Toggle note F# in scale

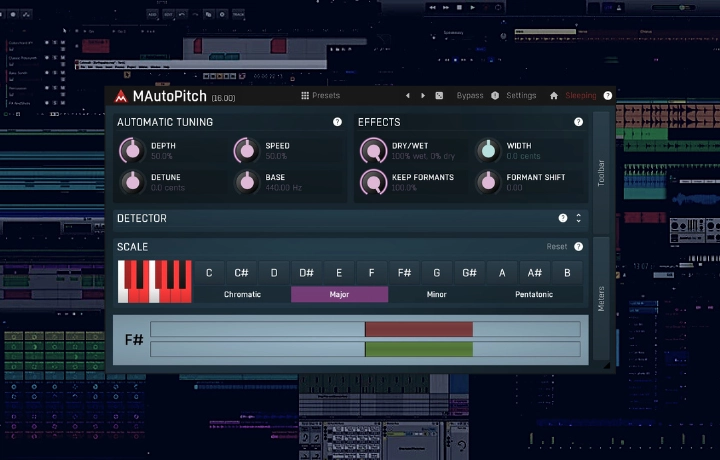pyautogui.click(x=404, y=273)
